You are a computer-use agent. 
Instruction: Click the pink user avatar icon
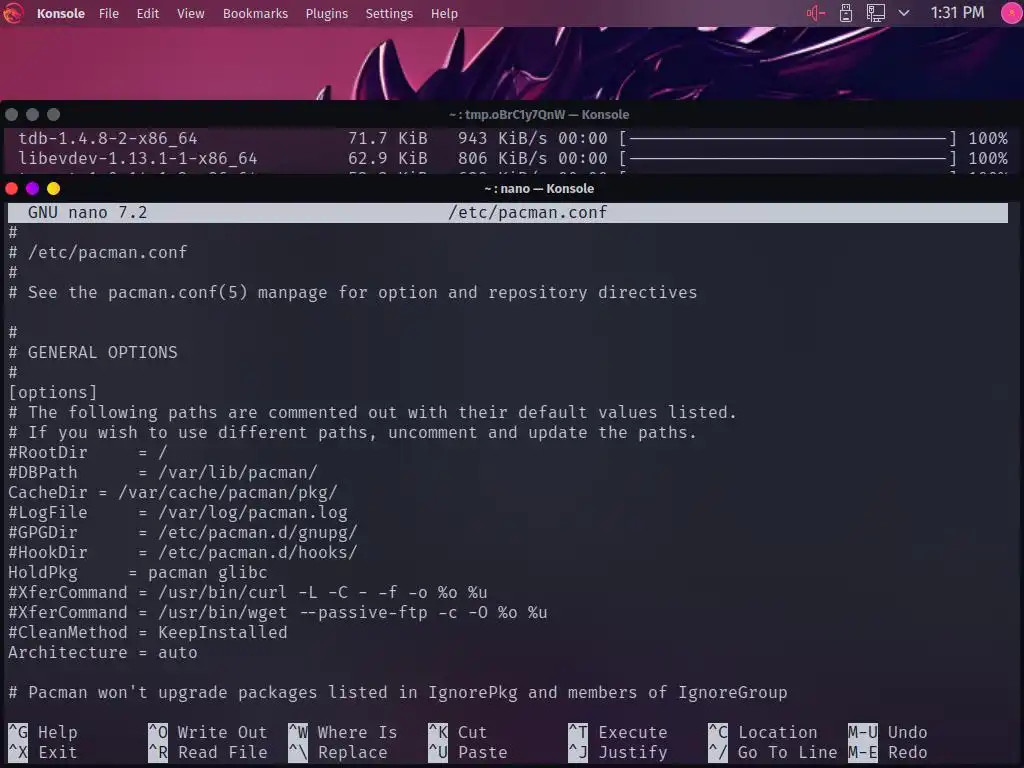pos(1012,13)
